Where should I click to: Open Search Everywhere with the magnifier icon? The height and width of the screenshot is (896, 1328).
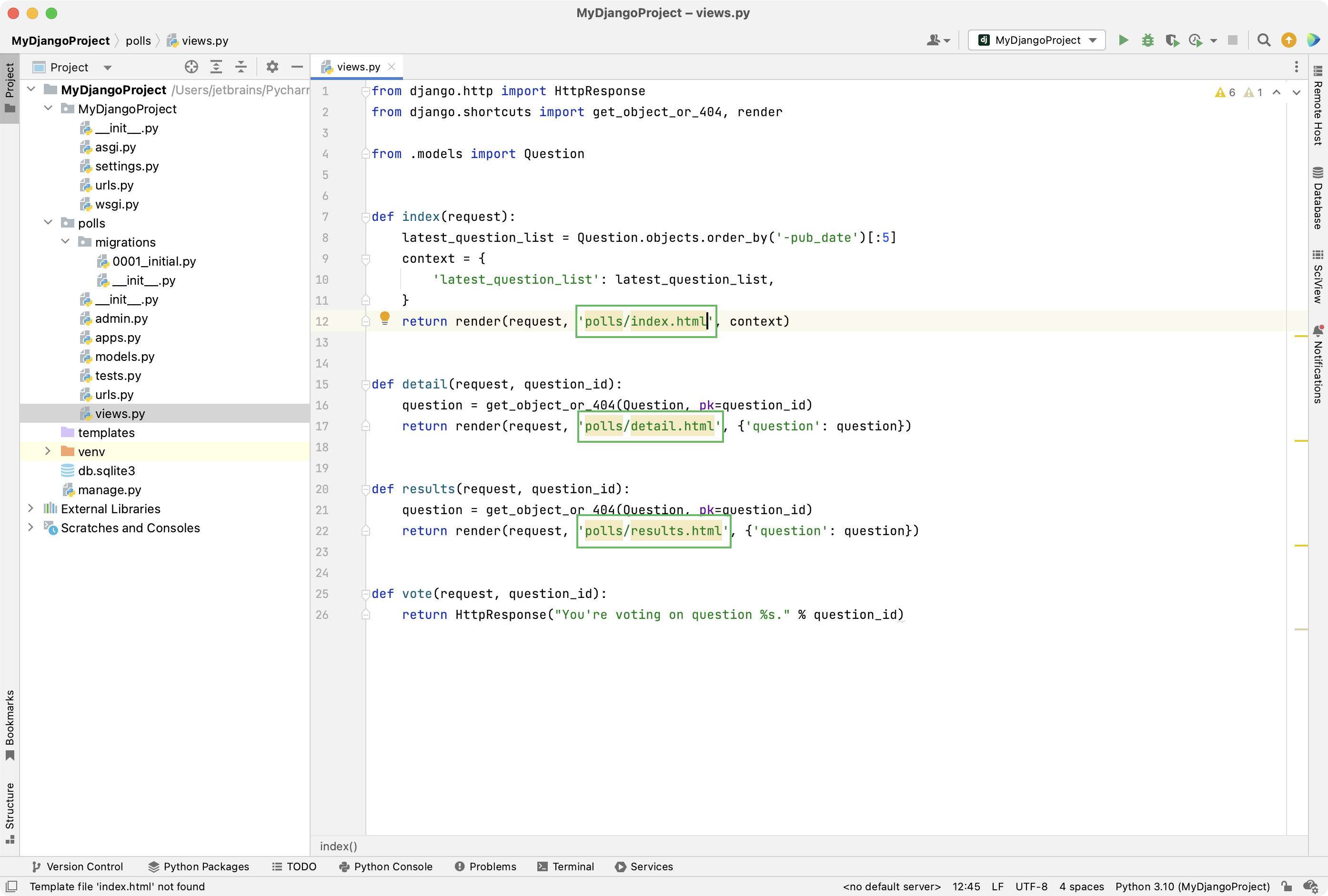coord(1263,40)
